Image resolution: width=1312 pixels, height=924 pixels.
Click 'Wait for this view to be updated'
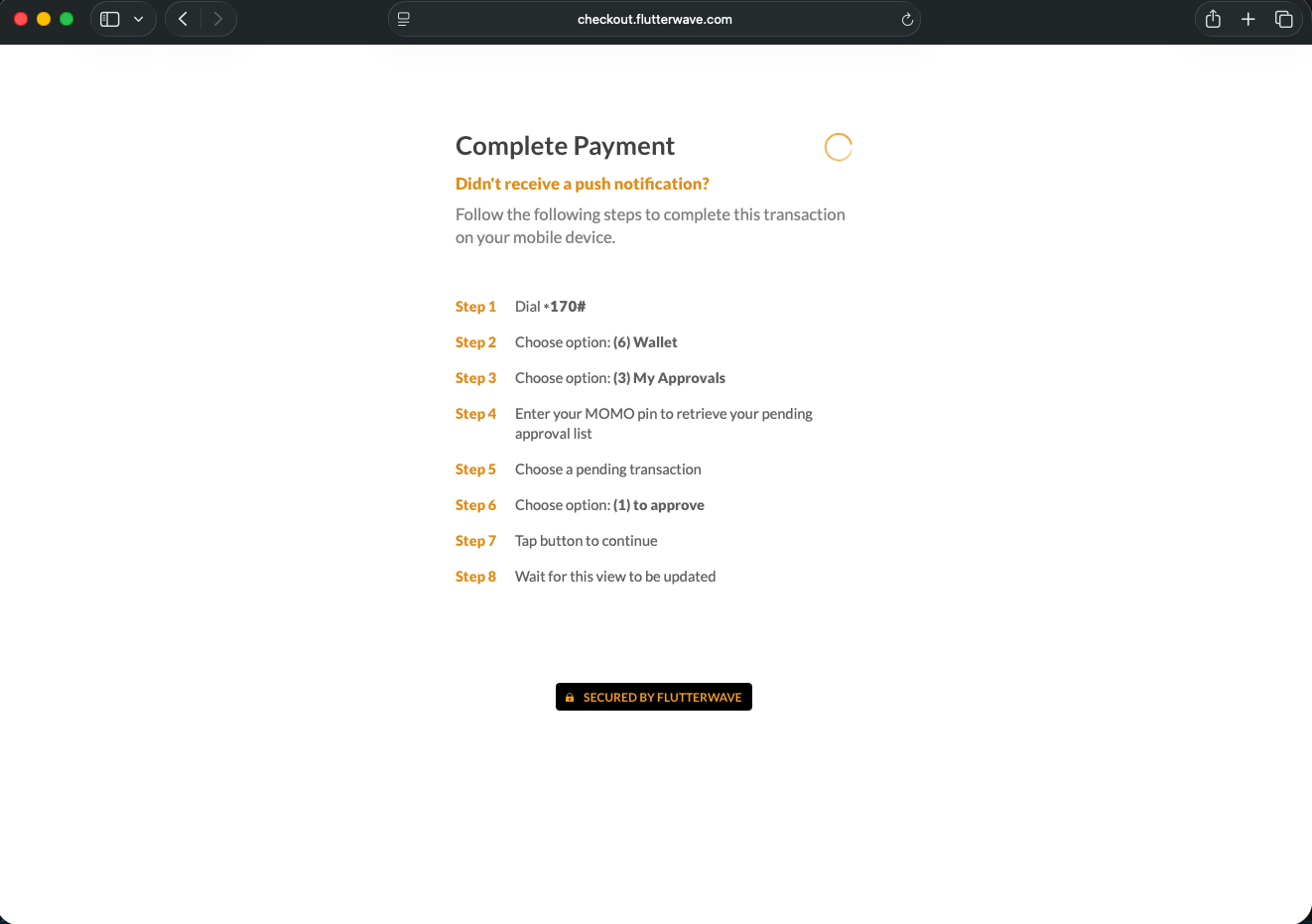(x=615, y=577)
